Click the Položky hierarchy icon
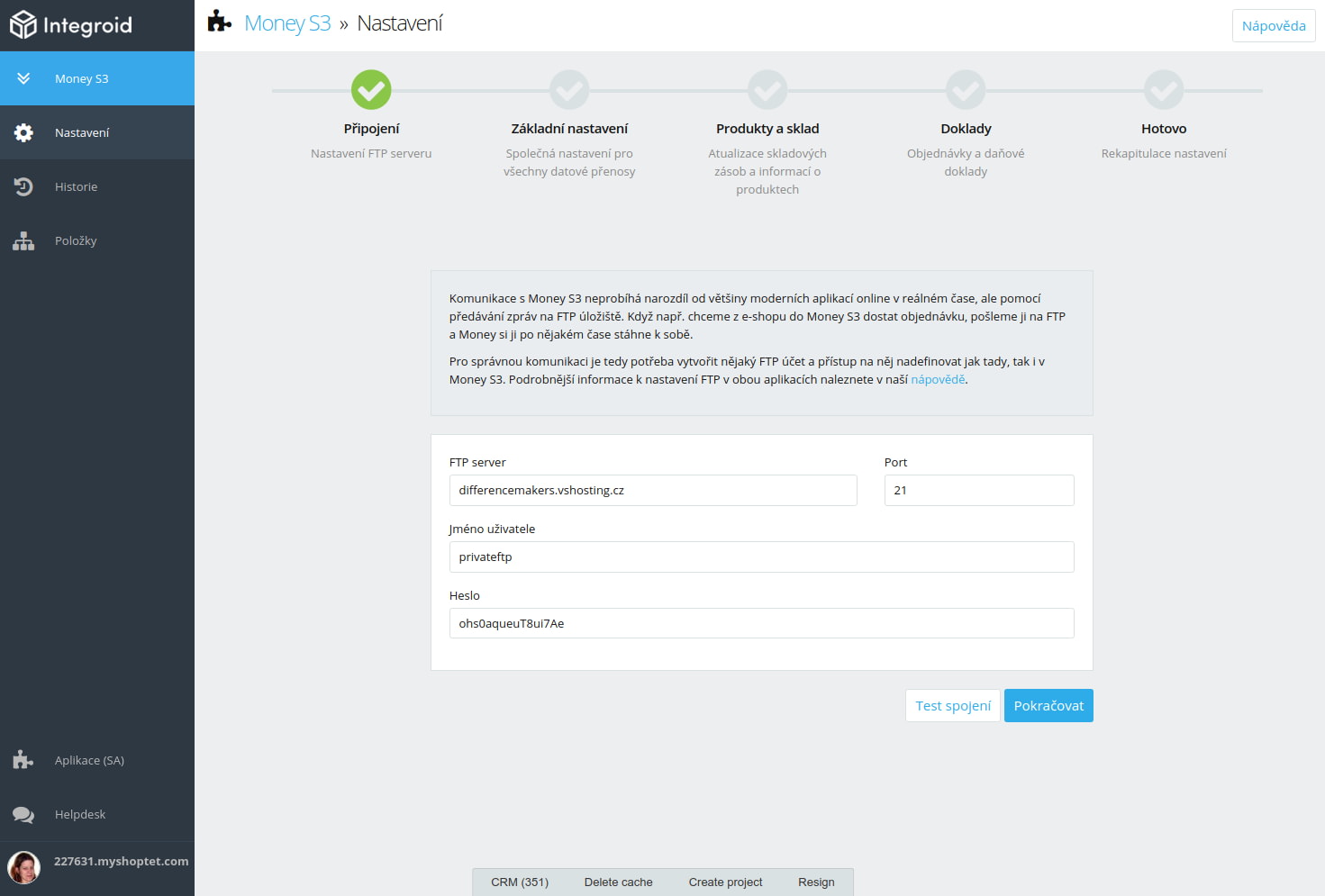 (x=23, y=240)
